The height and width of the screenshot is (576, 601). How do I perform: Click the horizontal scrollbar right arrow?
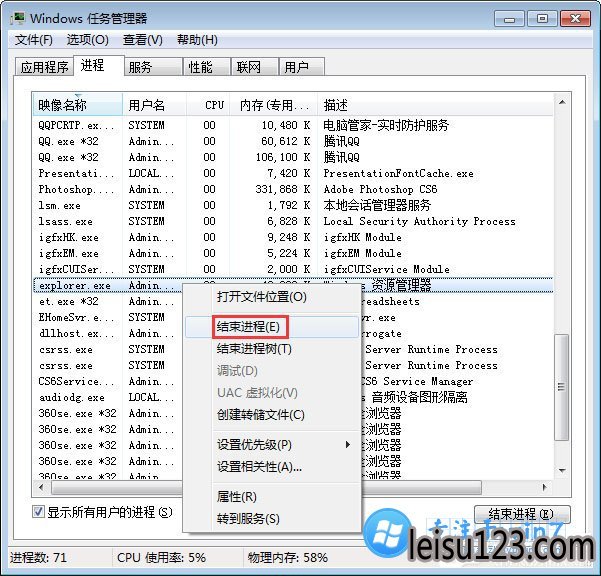coord(545,487)
